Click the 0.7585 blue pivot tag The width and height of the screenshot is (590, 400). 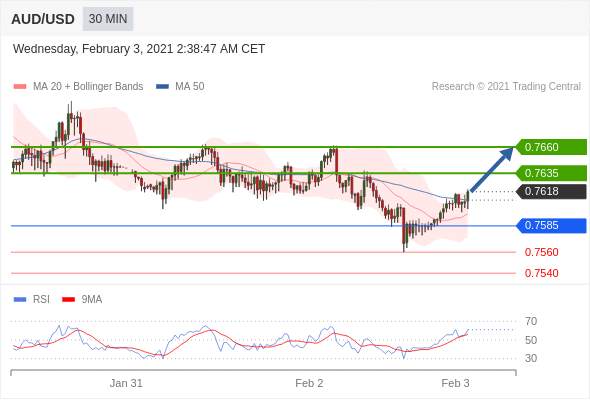click(551, 225)
